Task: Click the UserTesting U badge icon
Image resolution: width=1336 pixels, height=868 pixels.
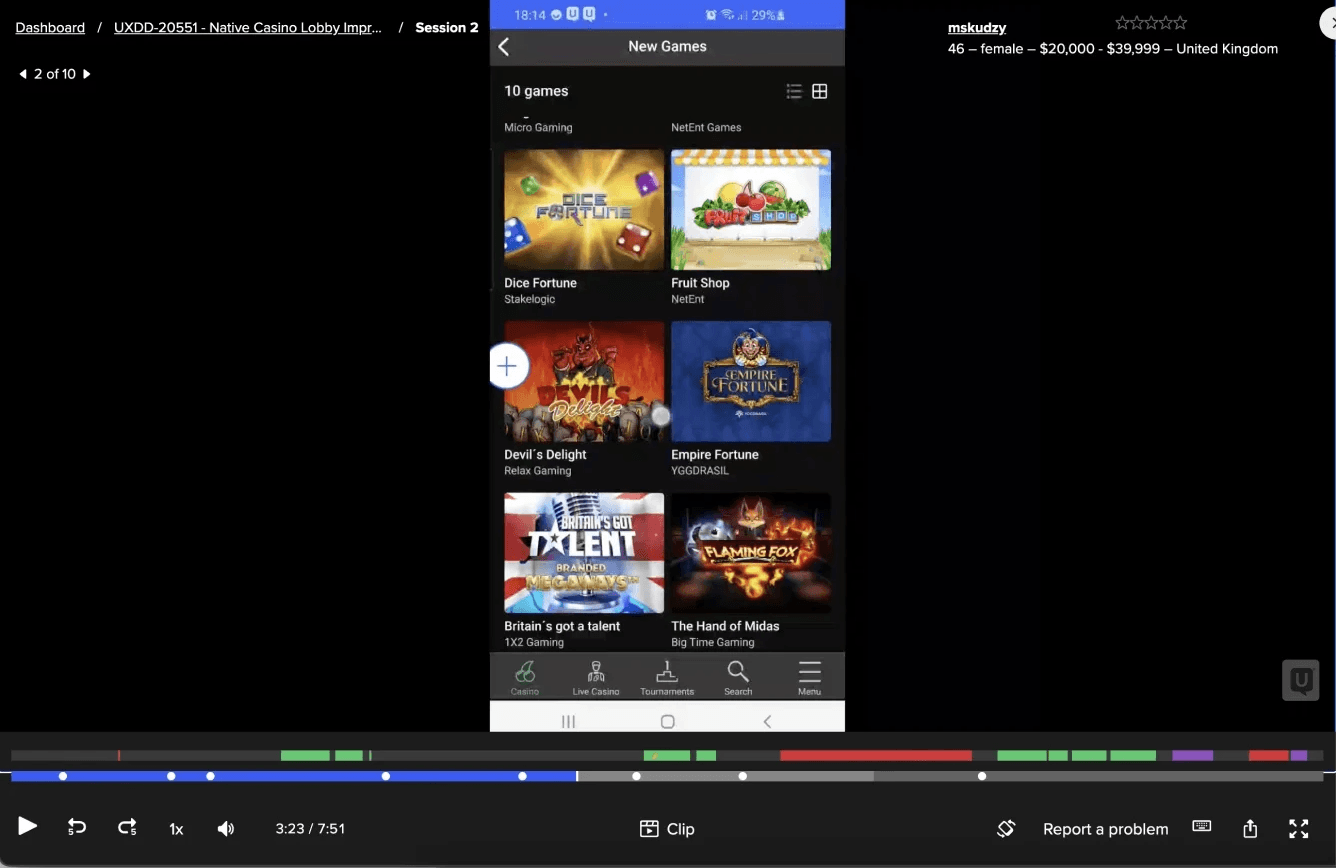Action: (x=1301, y=680)
